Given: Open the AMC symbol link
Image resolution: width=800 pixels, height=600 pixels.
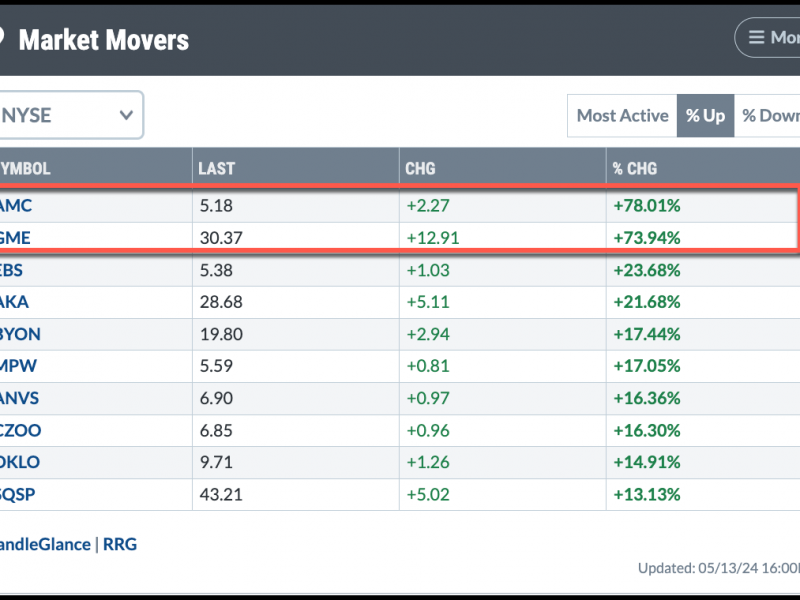Looking at the screenshot, I should 16,206.
